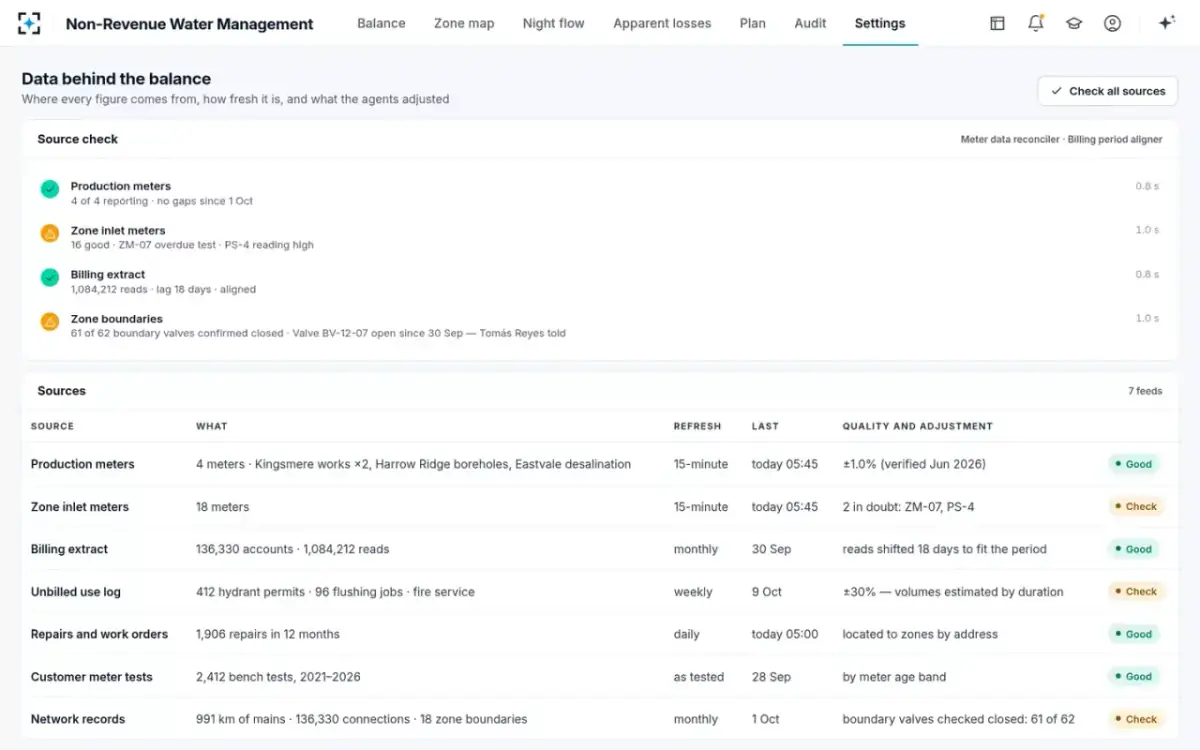Click '2 in doubt: ZM-07, PS-4' cell
Viewport: 1200px width, 750px height.
pyautogui.click(x=908, y=507)
